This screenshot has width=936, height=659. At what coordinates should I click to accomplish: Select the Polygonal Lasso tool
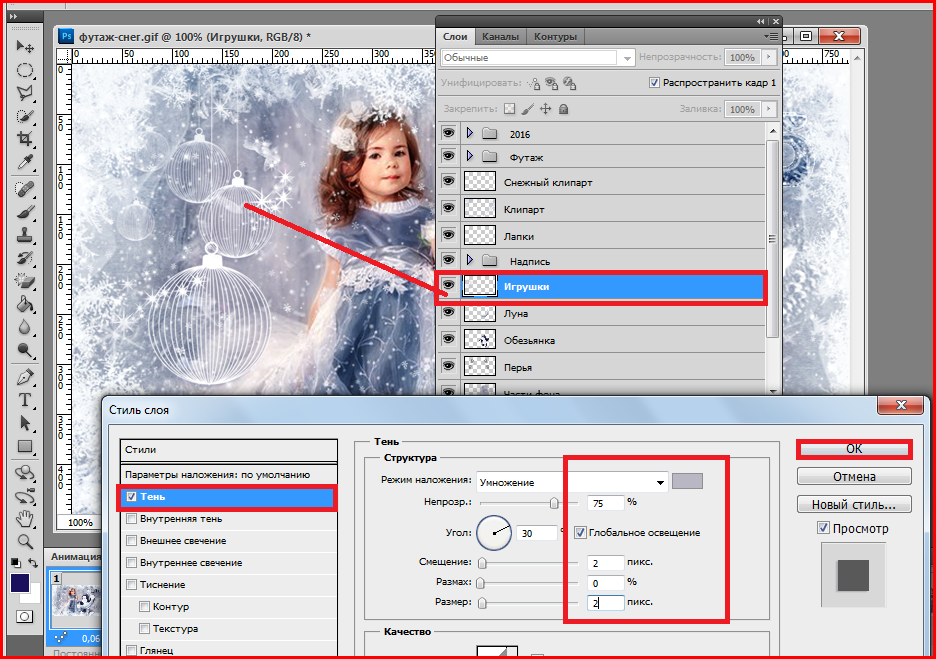[25, 93]
